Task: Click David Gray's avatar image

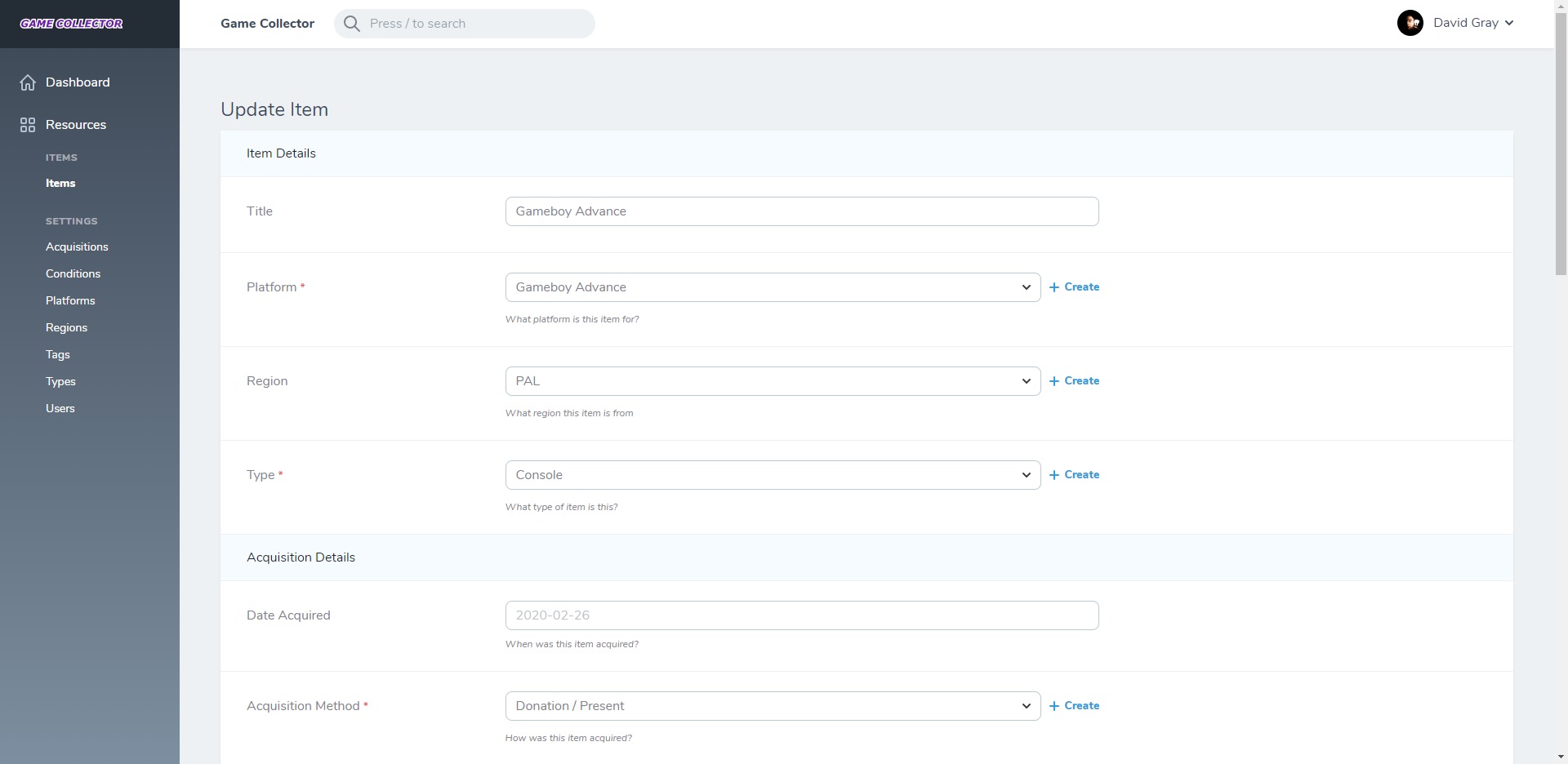Action: [1410, 23]
